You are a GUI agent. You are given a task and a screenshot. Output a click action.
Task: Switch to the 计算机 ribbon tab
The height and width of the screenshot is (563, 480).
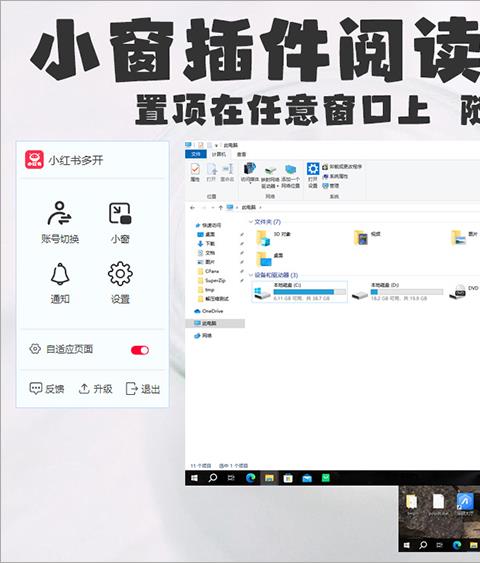(x=219, y=154)
